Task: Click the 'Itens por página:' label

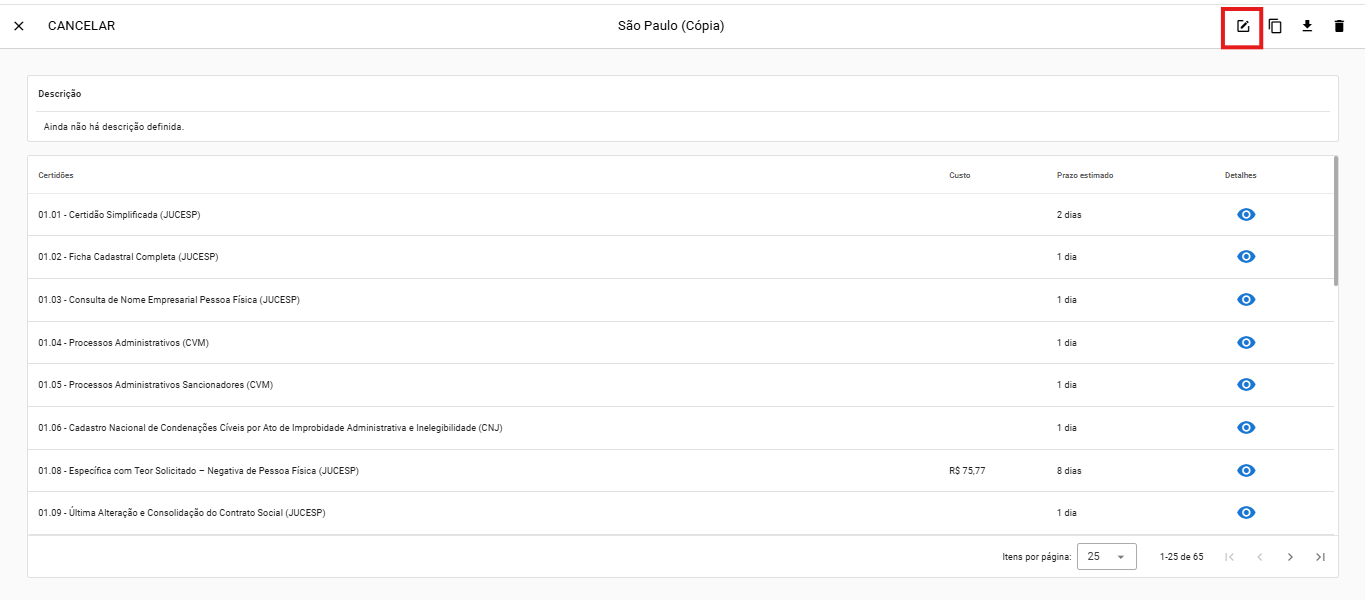Action: (1037, 557)
